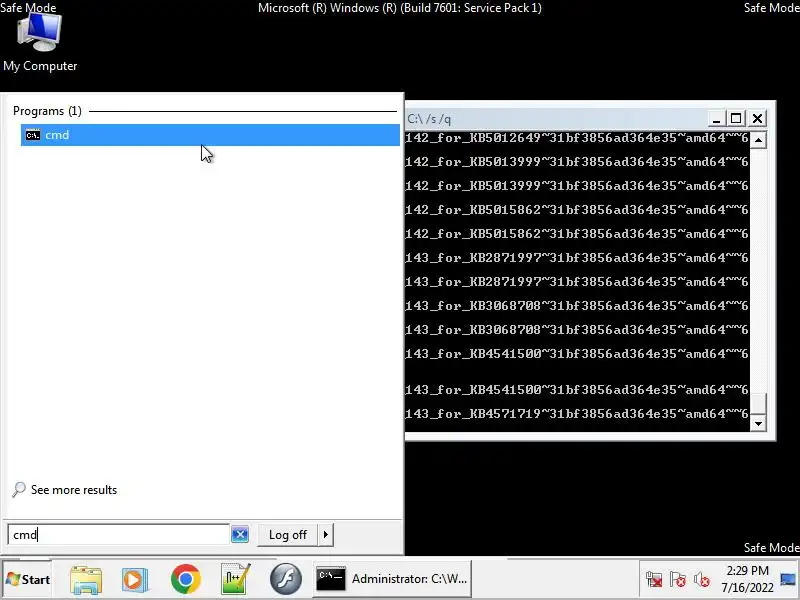Image resolution: width=800 pixels, height=600 pixels.
Task: Click the KB5012649 output line
Action: [577, 138]
